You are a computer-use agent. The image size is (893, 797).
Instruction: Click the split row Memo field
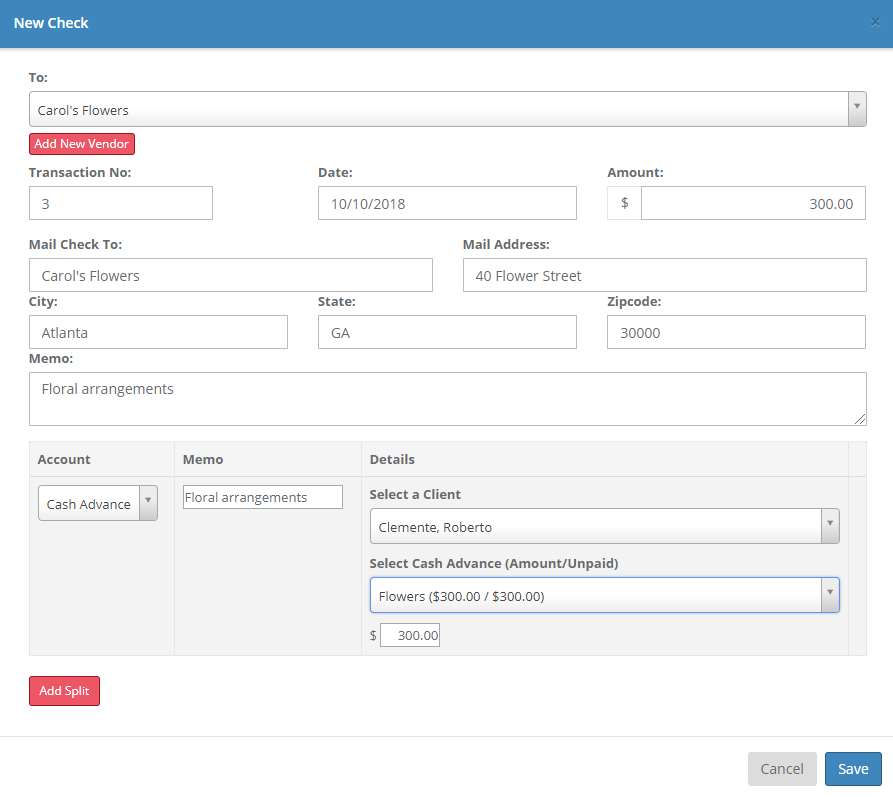(262, 497)
